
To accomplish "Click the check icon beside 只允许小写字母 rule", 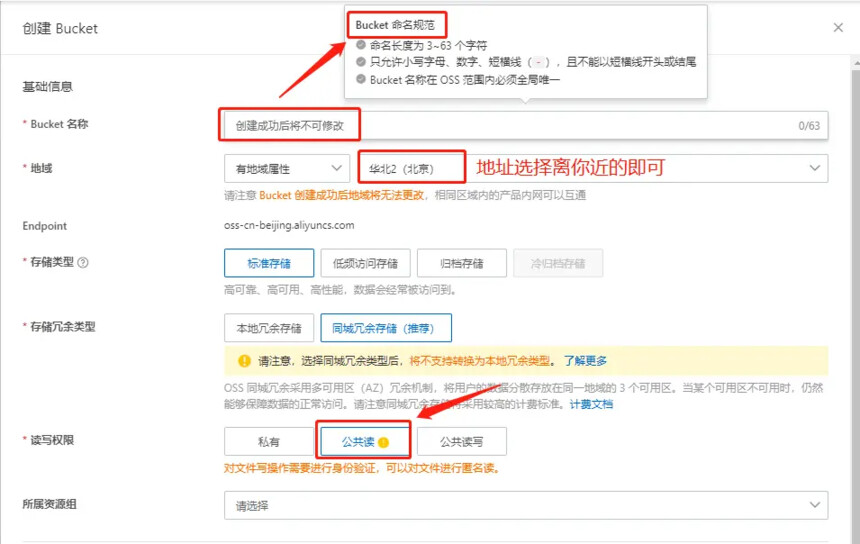I will pos(361,62).
